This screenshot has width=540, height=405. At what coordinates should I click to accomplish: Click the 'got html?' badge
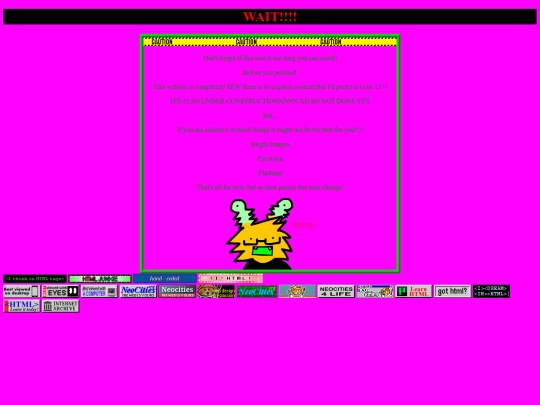(x=453, y=291)
